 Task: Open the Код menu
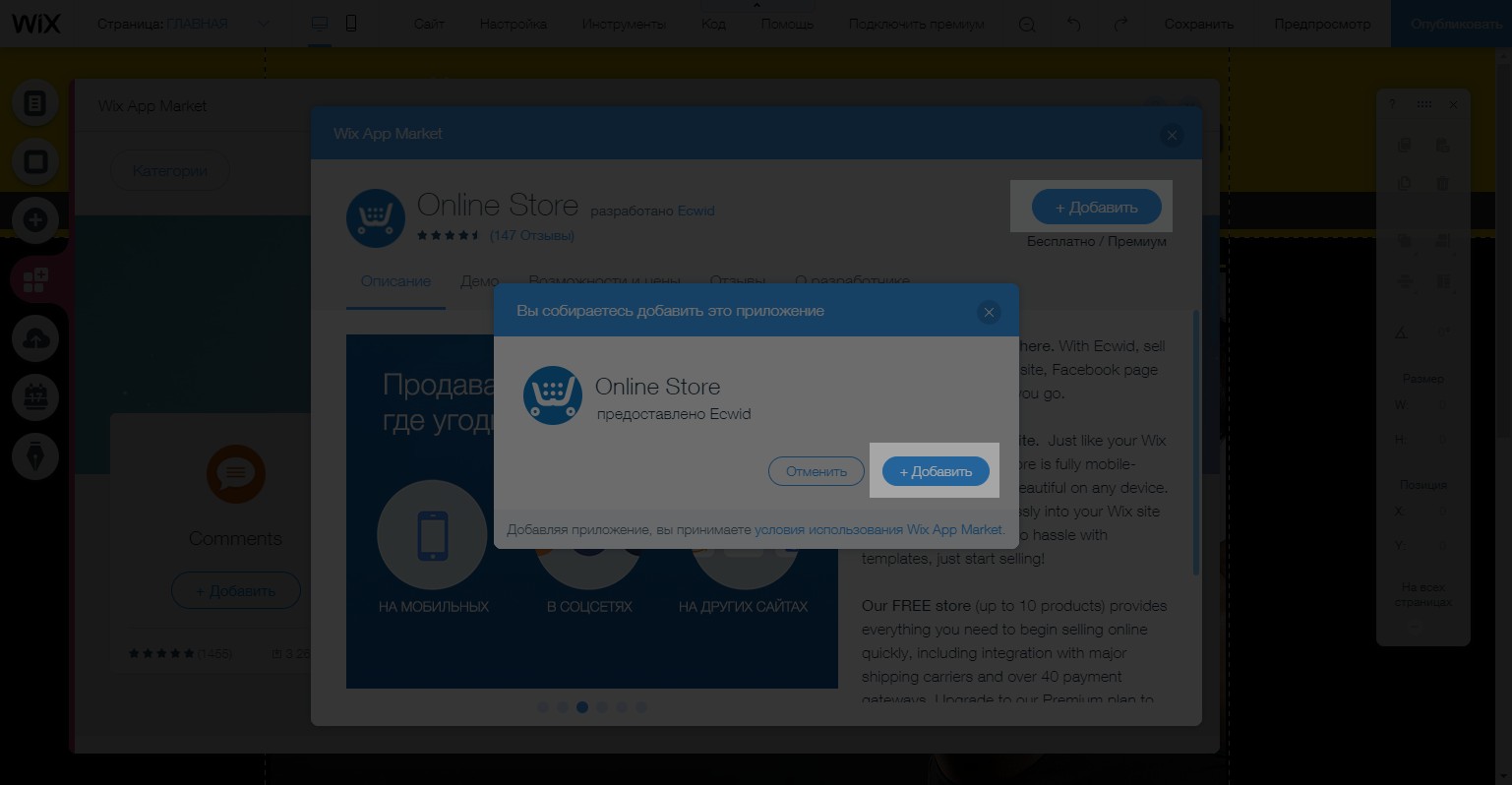(713, 24)
